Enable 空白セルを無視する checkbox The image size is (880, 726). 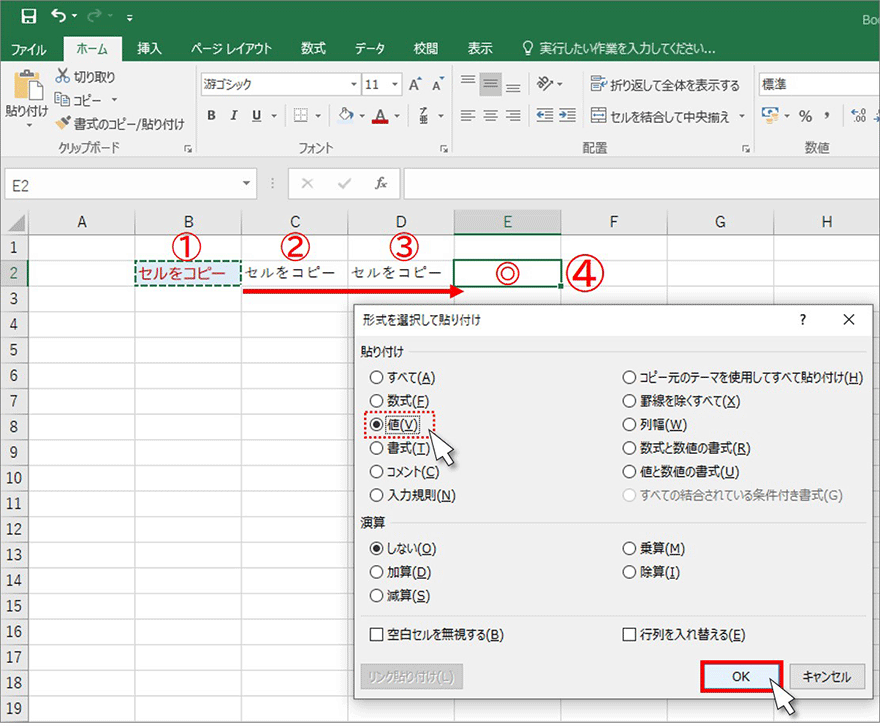coord(377,634)
